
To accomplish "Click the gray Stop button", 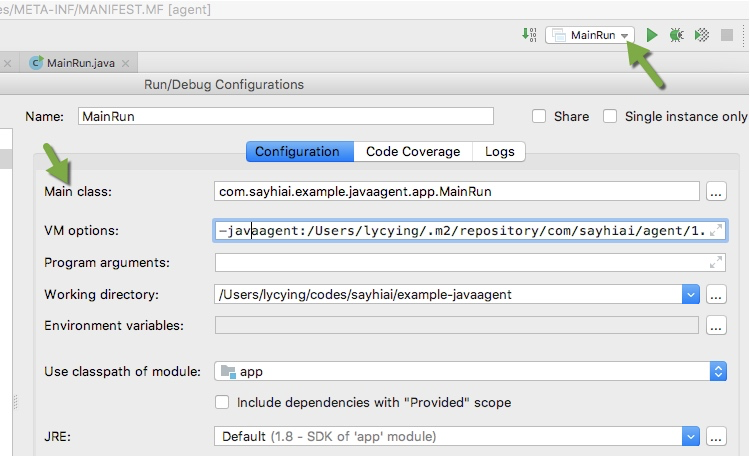I will click(727, 35).
